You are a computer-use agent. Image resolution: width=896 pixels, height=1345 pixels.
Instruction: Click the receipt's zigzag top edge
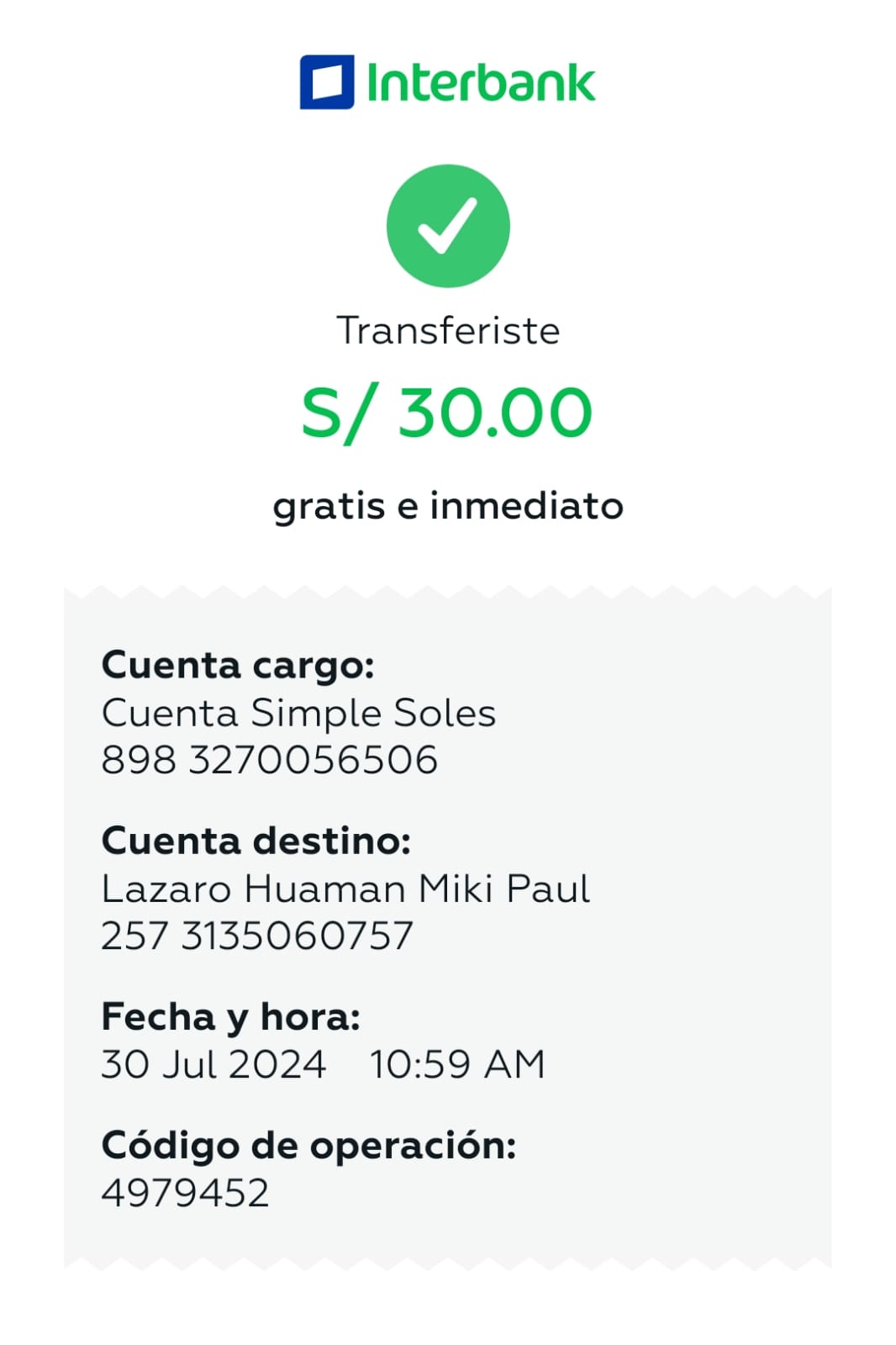click(x=448, y=593)
